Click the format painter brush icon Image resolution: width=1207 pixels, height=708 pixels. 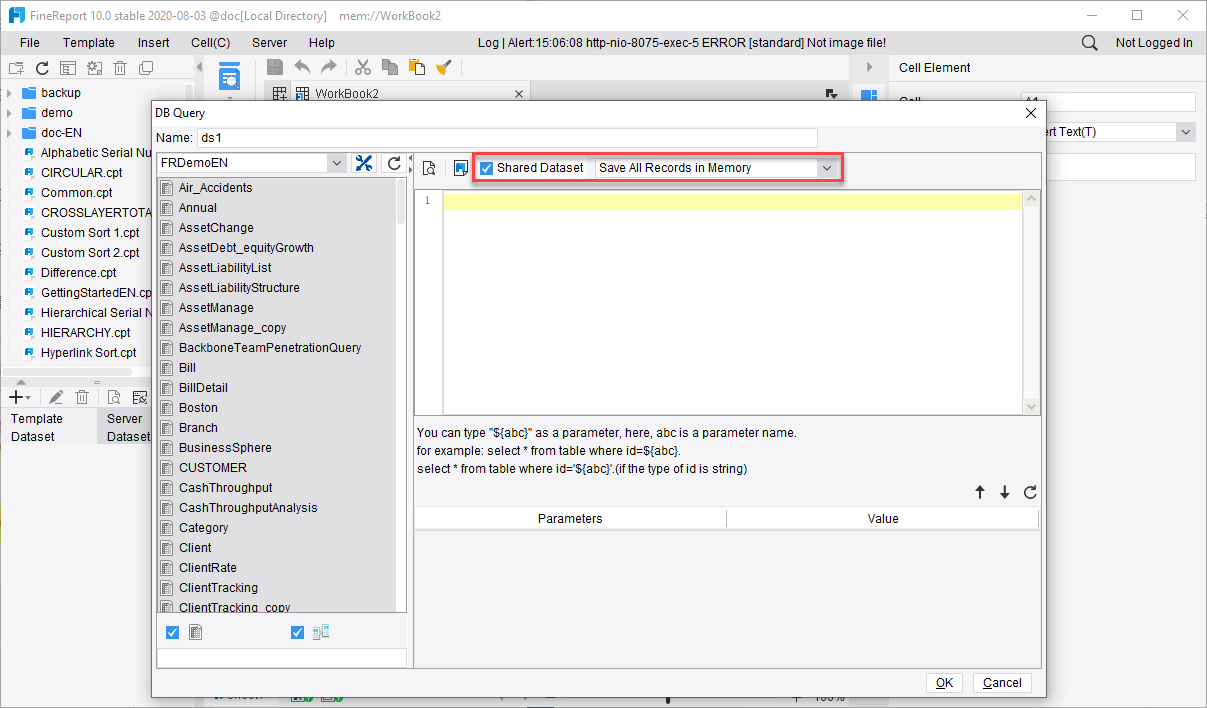[x=444, y=67]
